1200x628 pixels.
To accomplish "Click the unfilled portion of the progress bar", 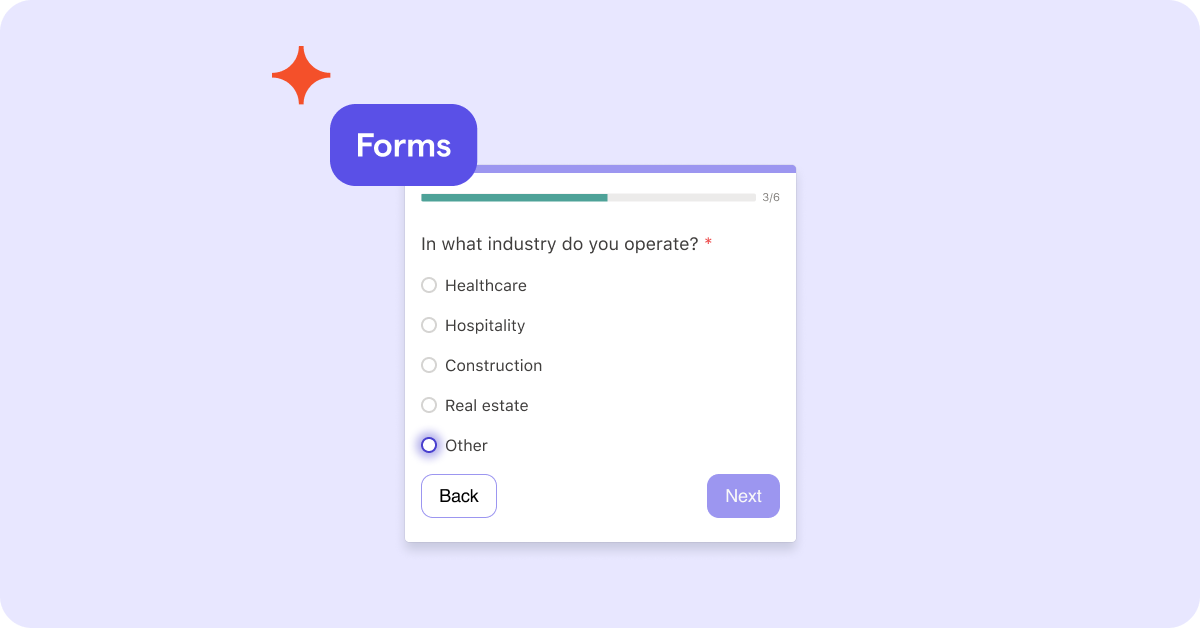I will 680,197.
